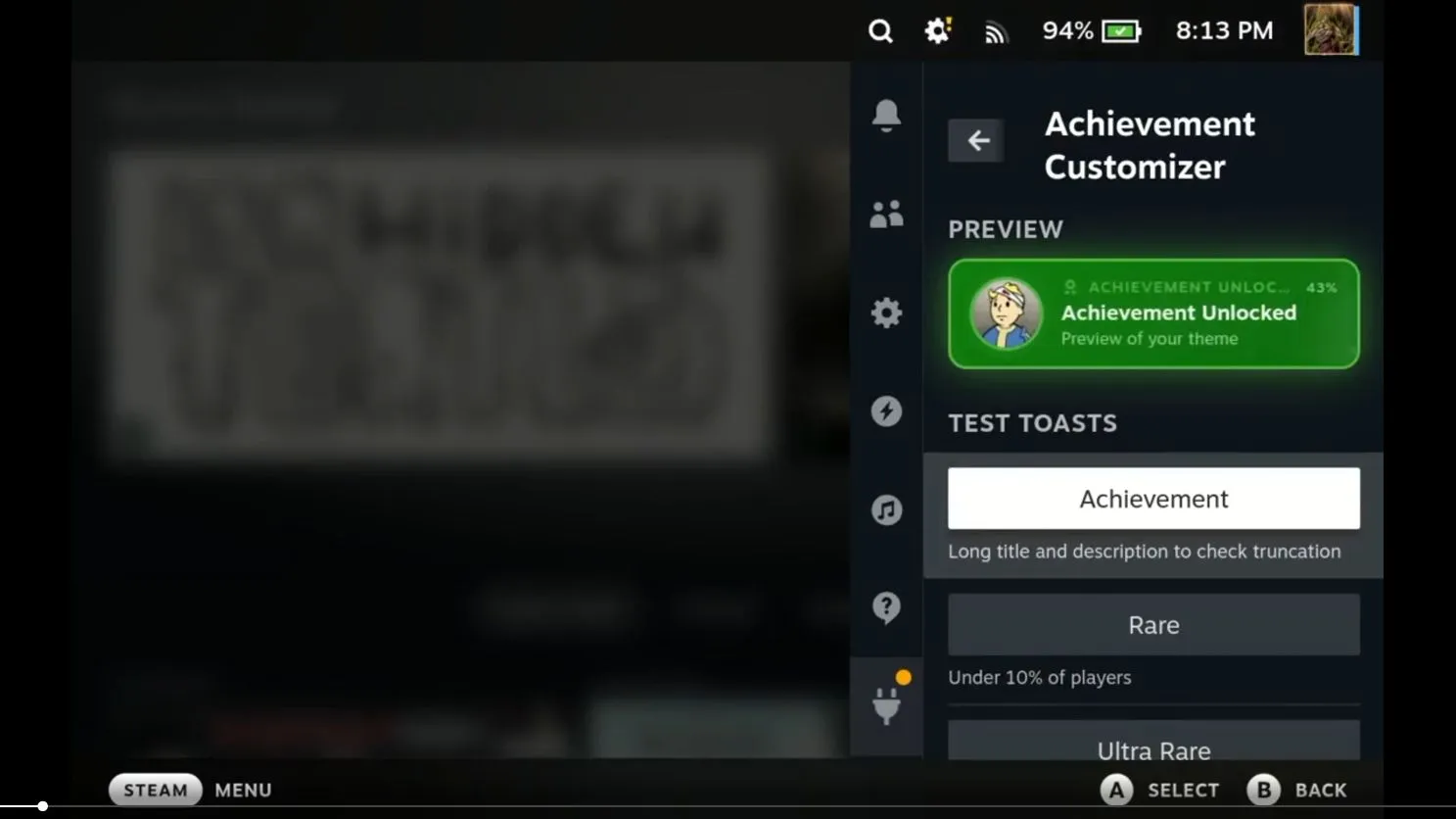Click the Vault Boy achievement icon

[1006, 313]
